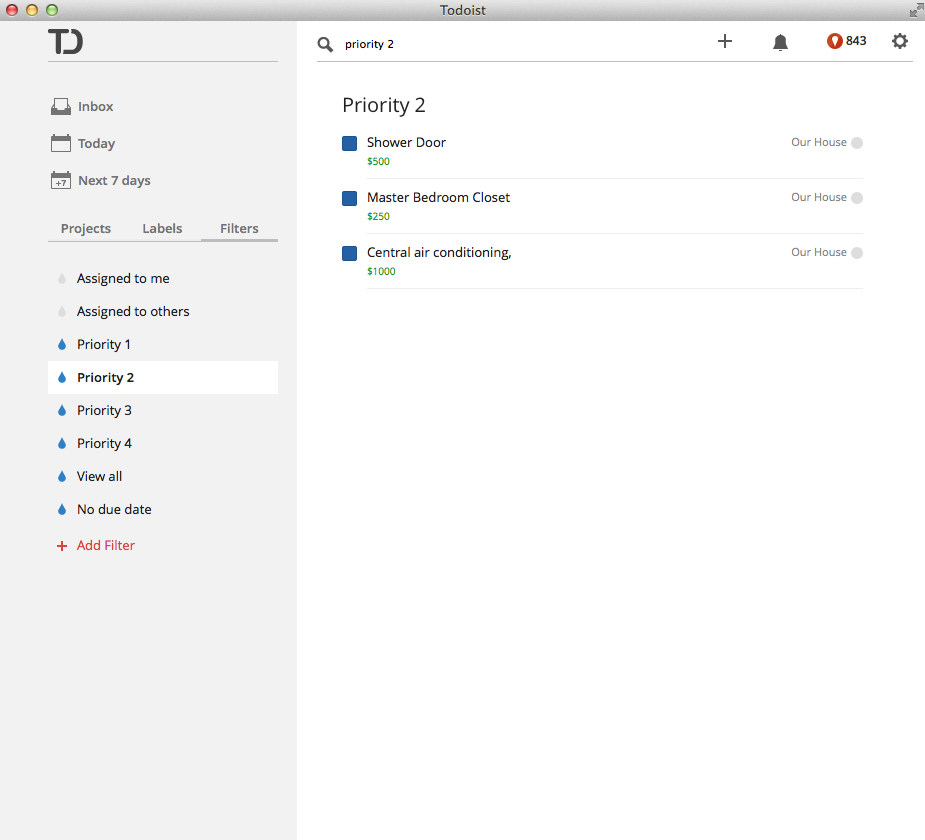Toggle fullscreen with the window arrows icon

[x=916, y=10]
